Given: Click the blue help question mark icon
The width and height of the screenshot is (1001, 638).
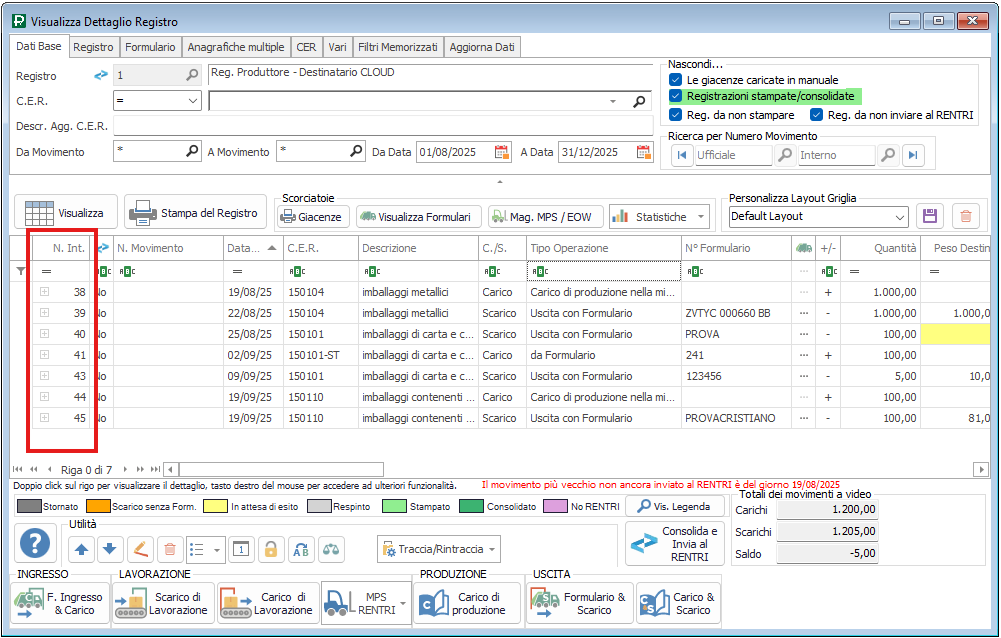Looking at the screenshot, I should click(36, 545).
